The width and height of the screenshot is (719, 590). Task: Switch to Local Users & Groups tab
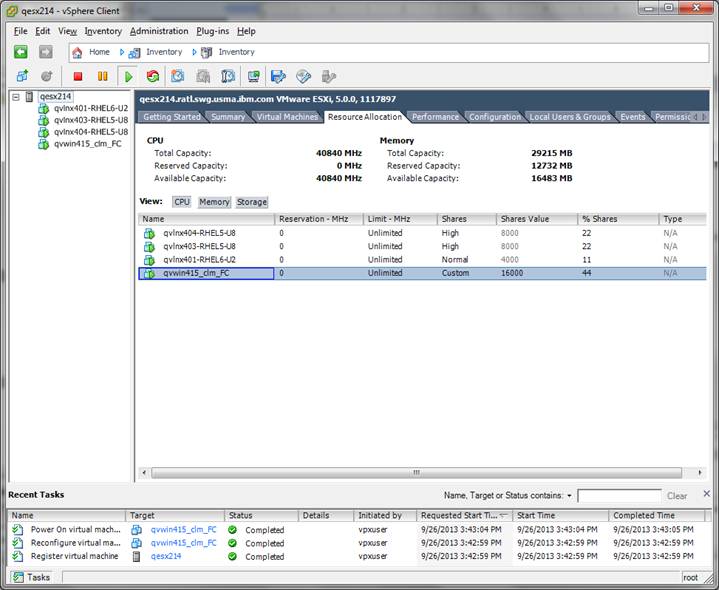(x=570, y=117)
